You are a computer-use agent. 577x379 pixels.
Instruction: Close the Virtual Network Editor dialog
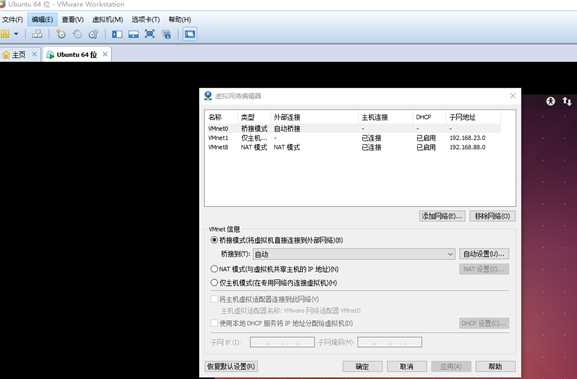coord(513,96)
